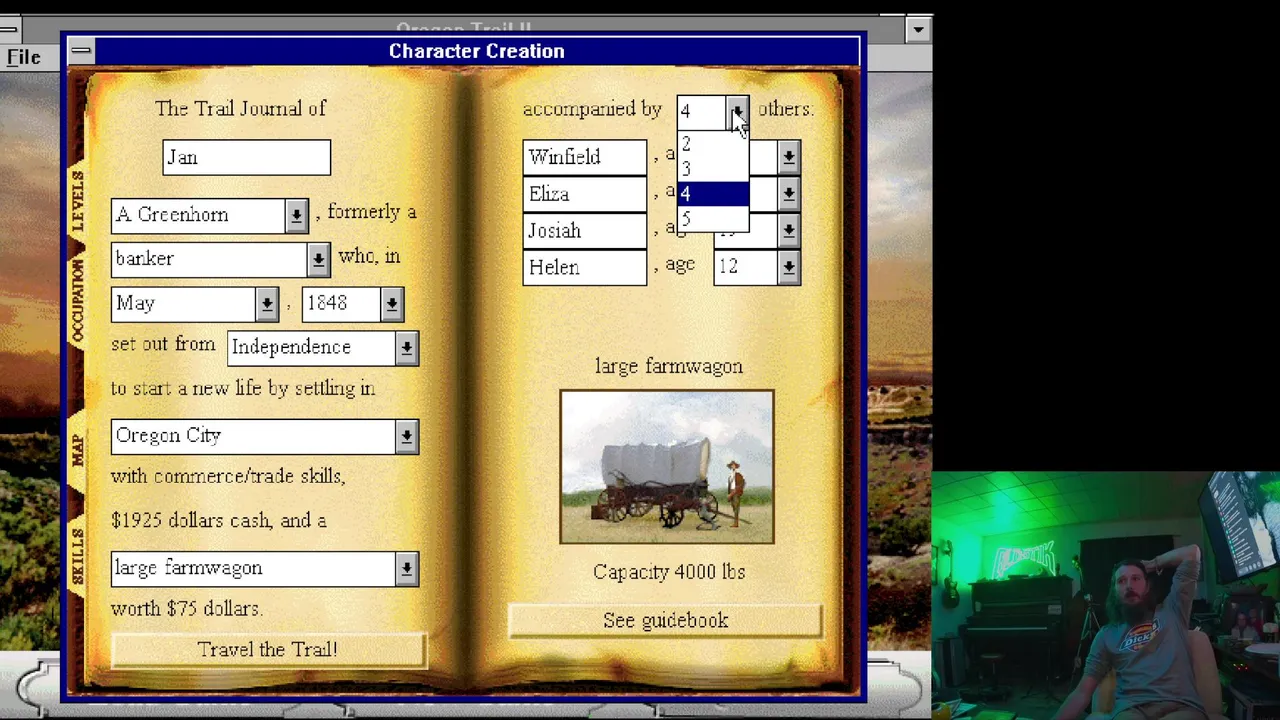
Task: Click the worth $75 dollars text
Action: (x=186, y=609)
